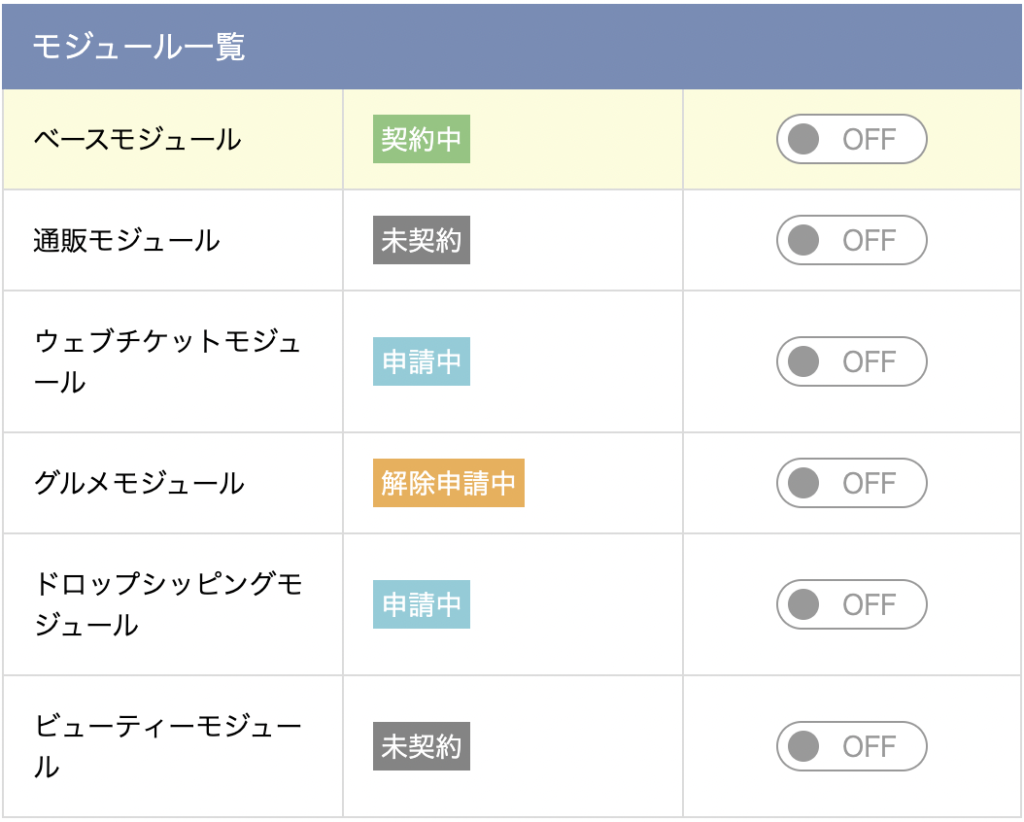
Task: Click the green 契約中 status badge
Action: tap(421, 139)
